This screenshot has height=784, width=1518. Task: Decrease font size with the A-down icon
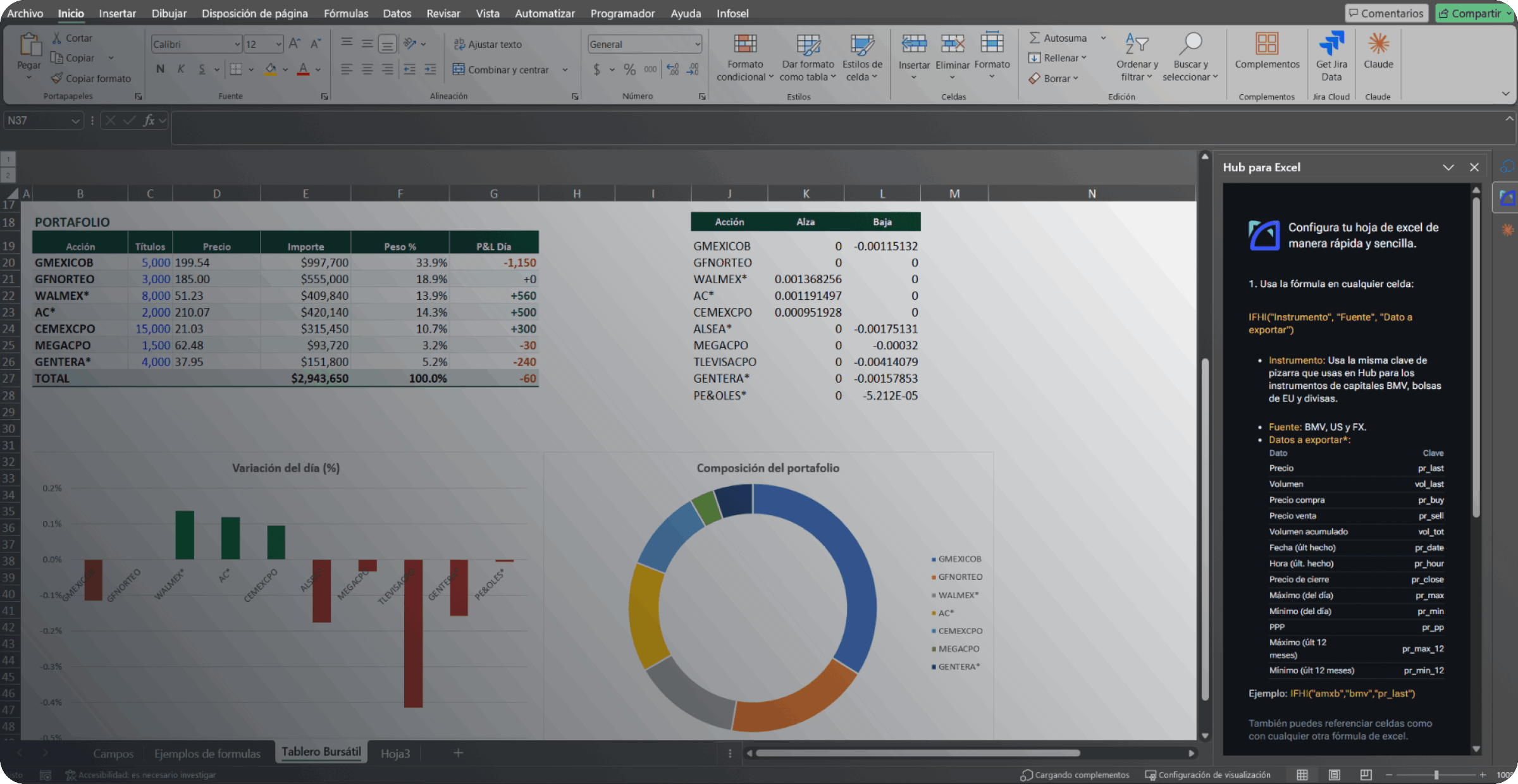315,44
